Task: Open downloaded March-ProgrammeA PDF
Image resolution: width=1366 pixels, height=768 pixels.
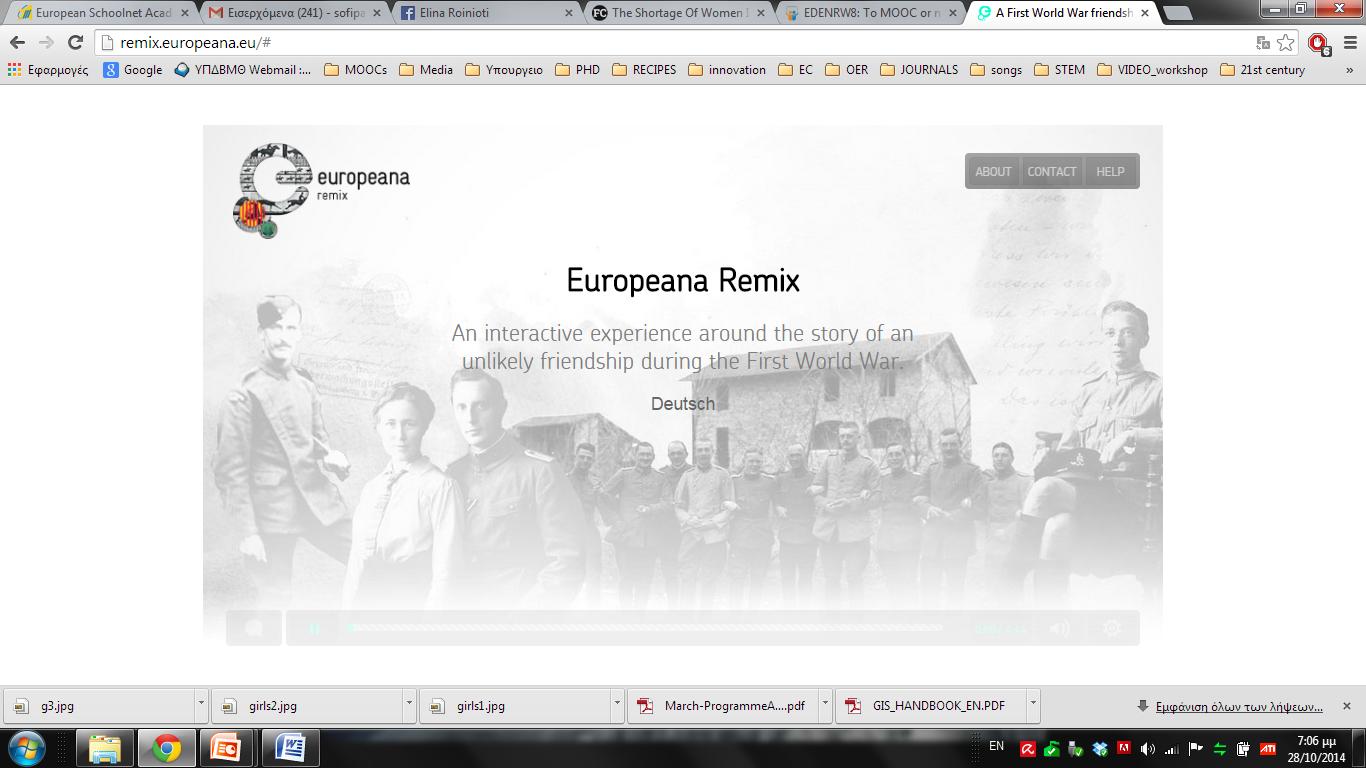Action: tap(722, 706)
